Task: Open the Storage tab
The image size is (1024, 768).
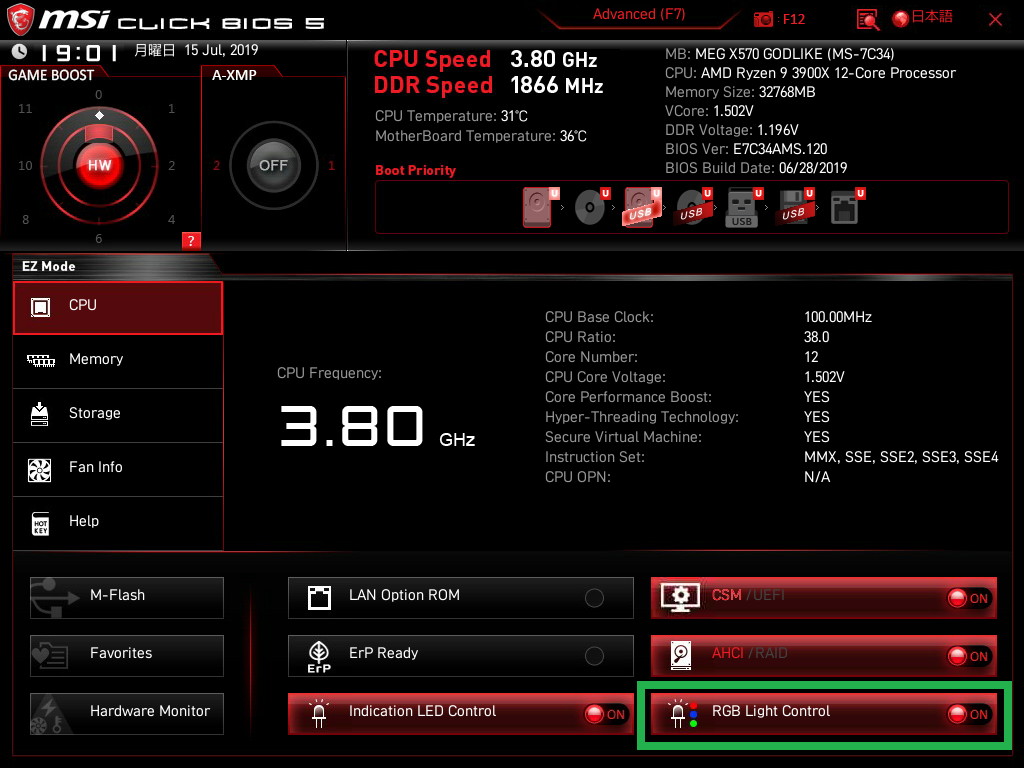Action: [118, 415]
